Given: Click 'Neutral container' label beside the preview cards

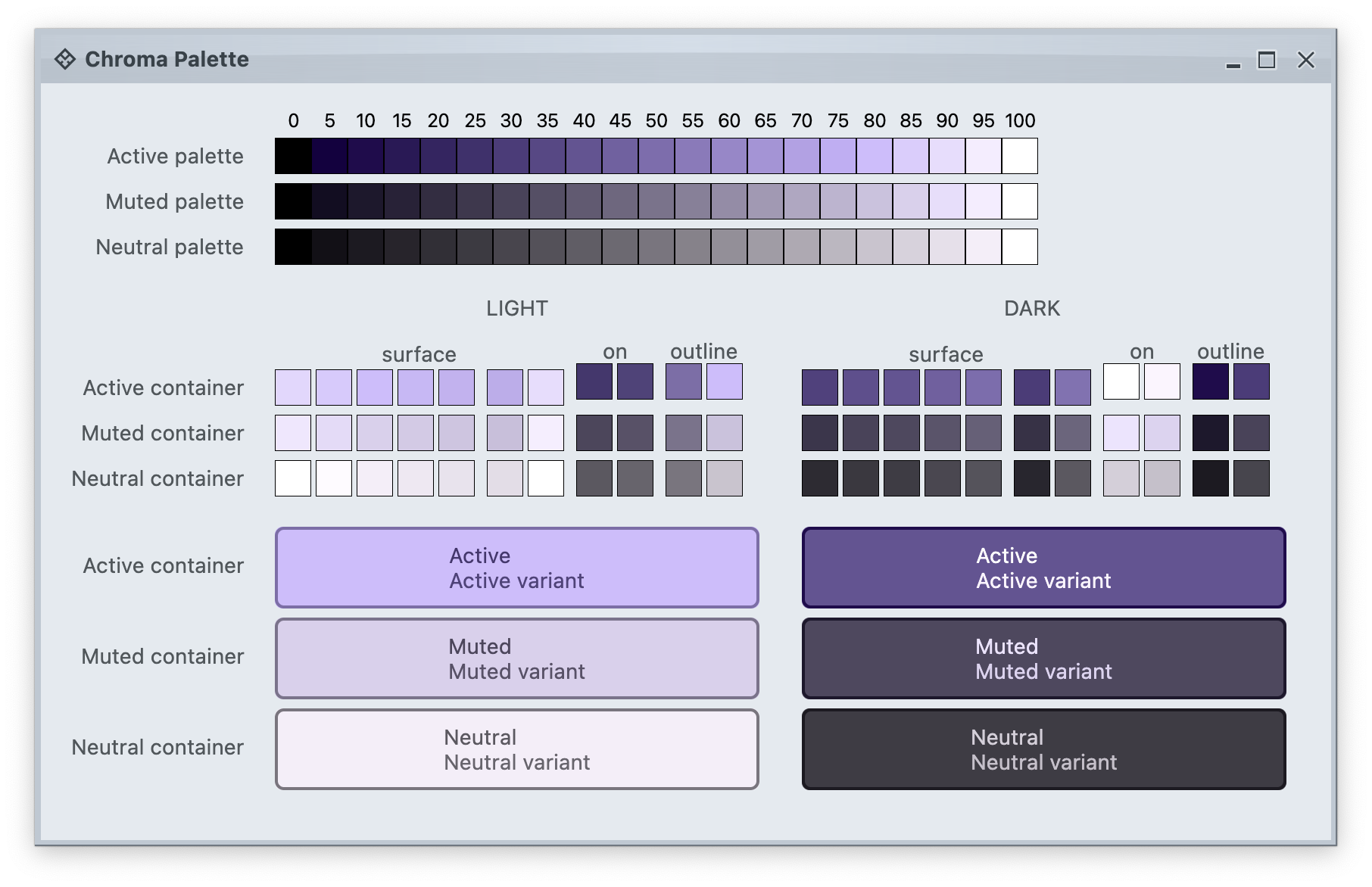Looking at the screenshot, I should pos(157,747).
